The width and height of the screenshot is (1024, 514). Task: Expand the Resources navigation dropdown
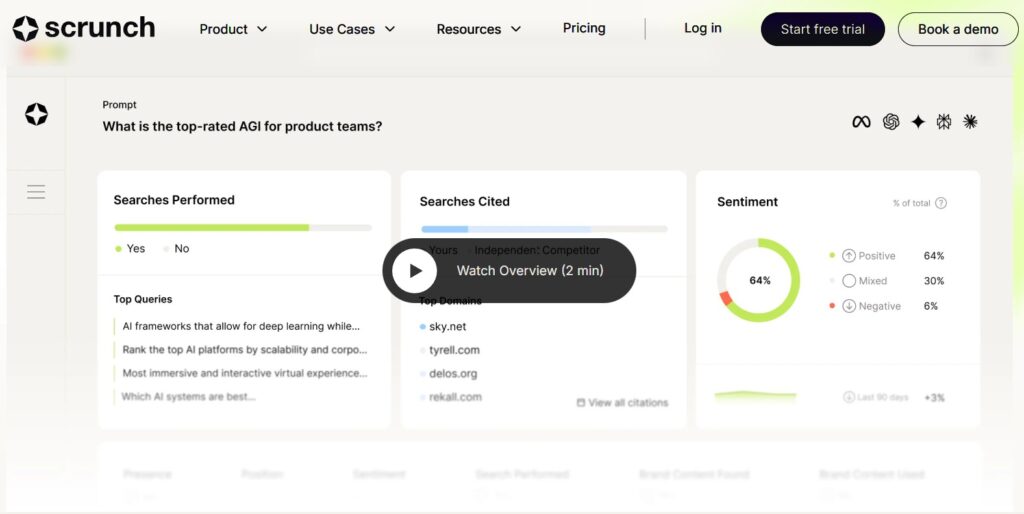point(478,29)
